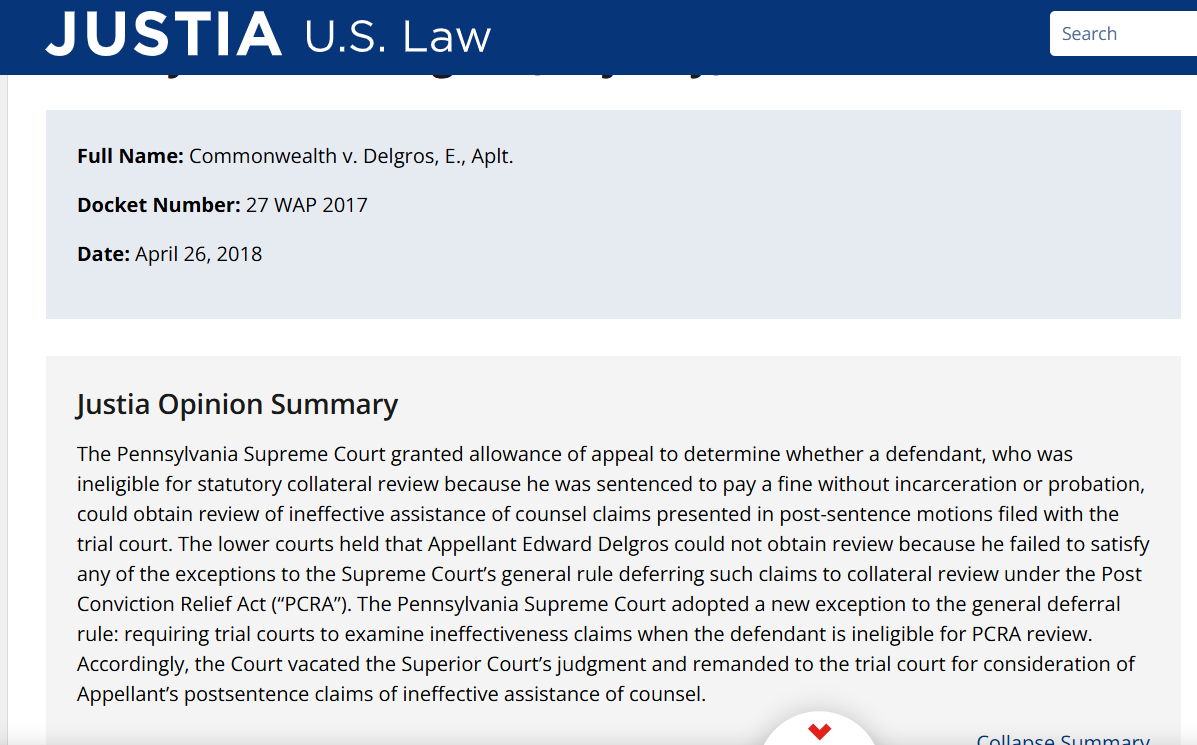Viewport: 1197px width, 745px height.
Task: Click the Full Name label
Action: tap(131, 156)
